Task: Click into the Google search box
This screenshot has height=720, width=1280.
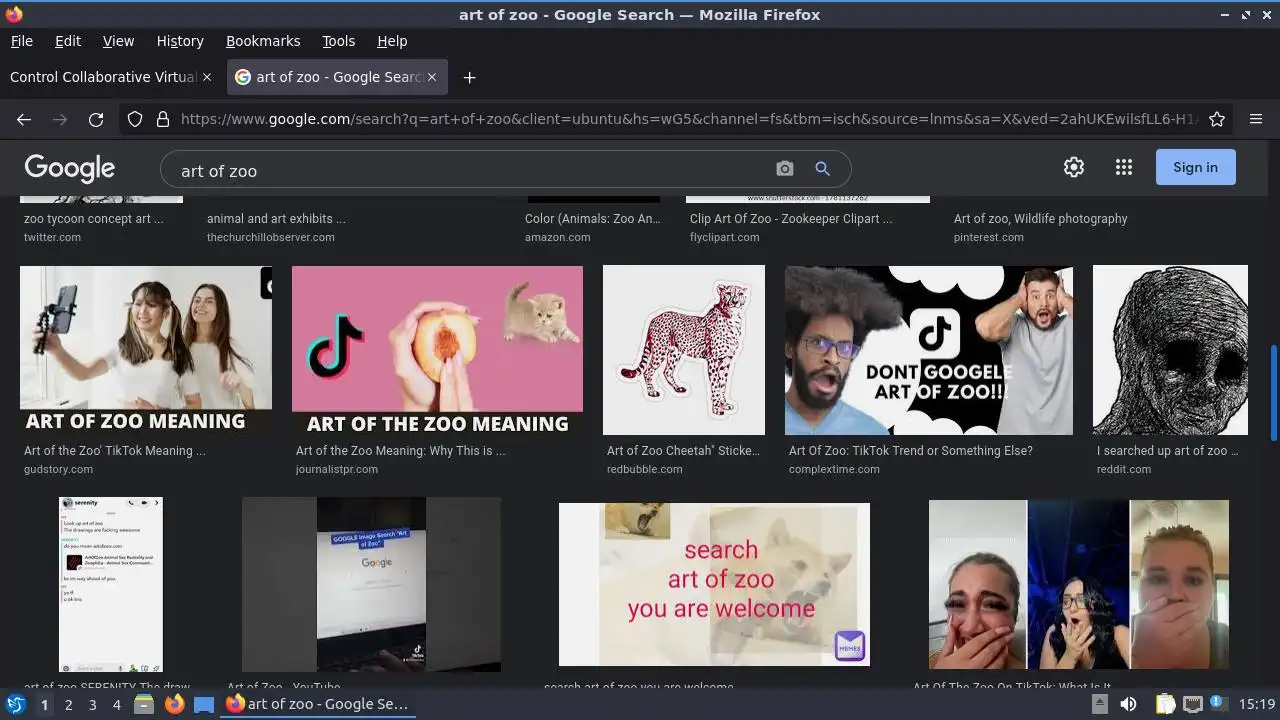Action: pos(470,170)
